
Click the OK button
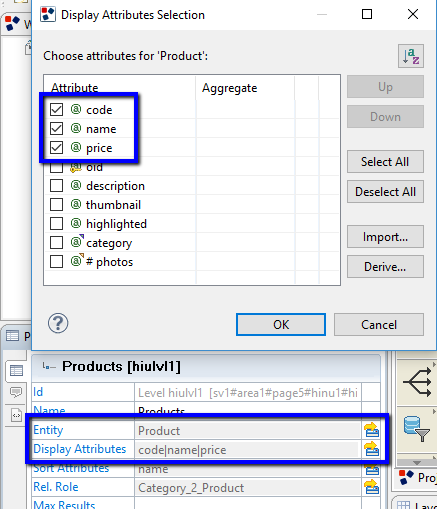281,324
